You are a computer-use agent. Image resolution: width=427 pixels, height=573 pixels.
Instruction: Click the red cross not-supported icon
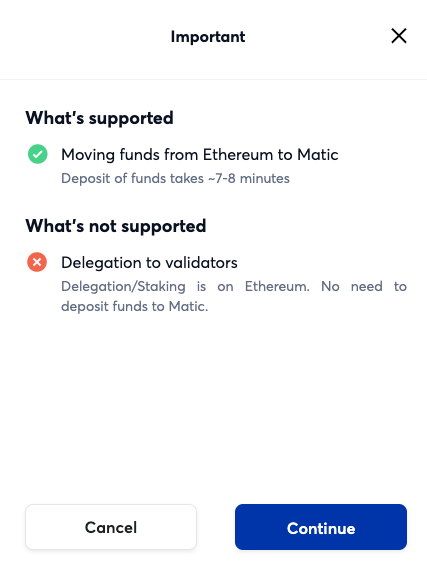point(37,262)
